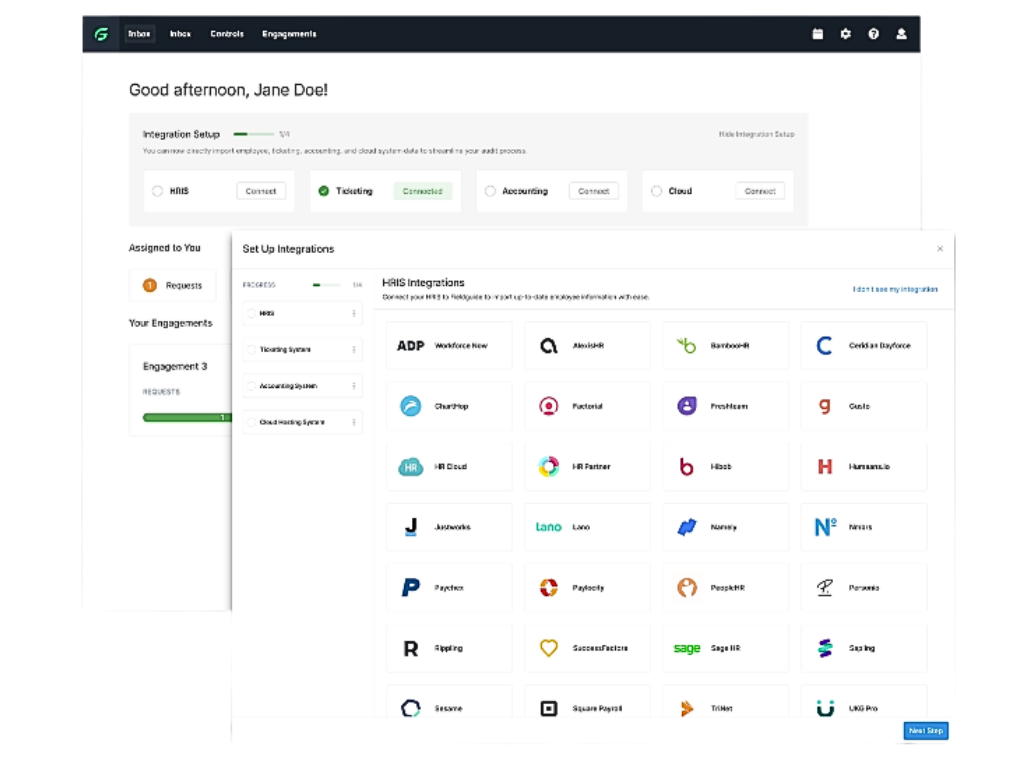Viewport: 1024px width, 768px height.
Task: Open the calendar icon in top bar
Action: point(817,34)
